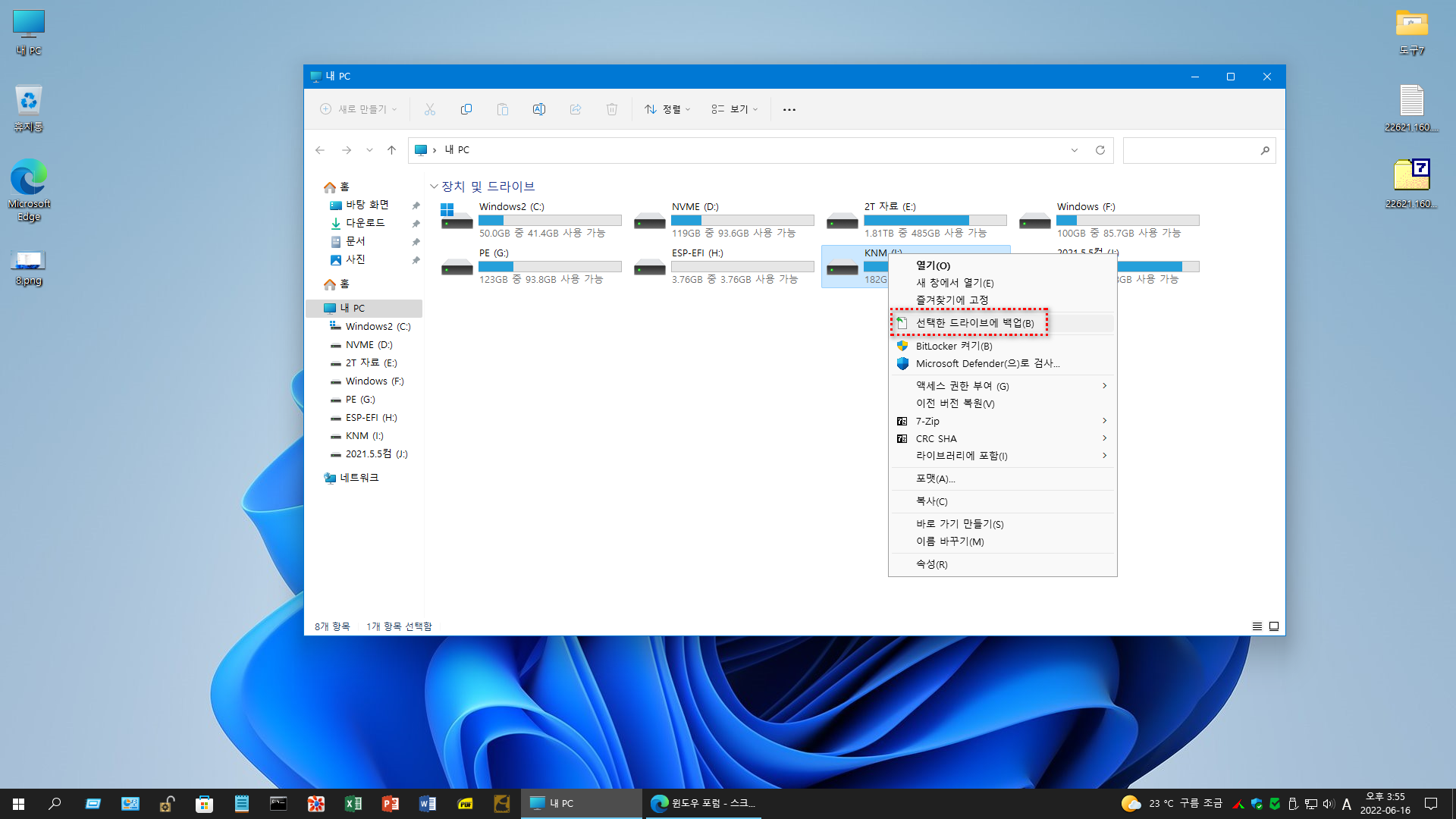Choose 이름 바꾸기(M) in context menu
The width and height of the screenshot is (1456, 819).
coord(1003,541)
